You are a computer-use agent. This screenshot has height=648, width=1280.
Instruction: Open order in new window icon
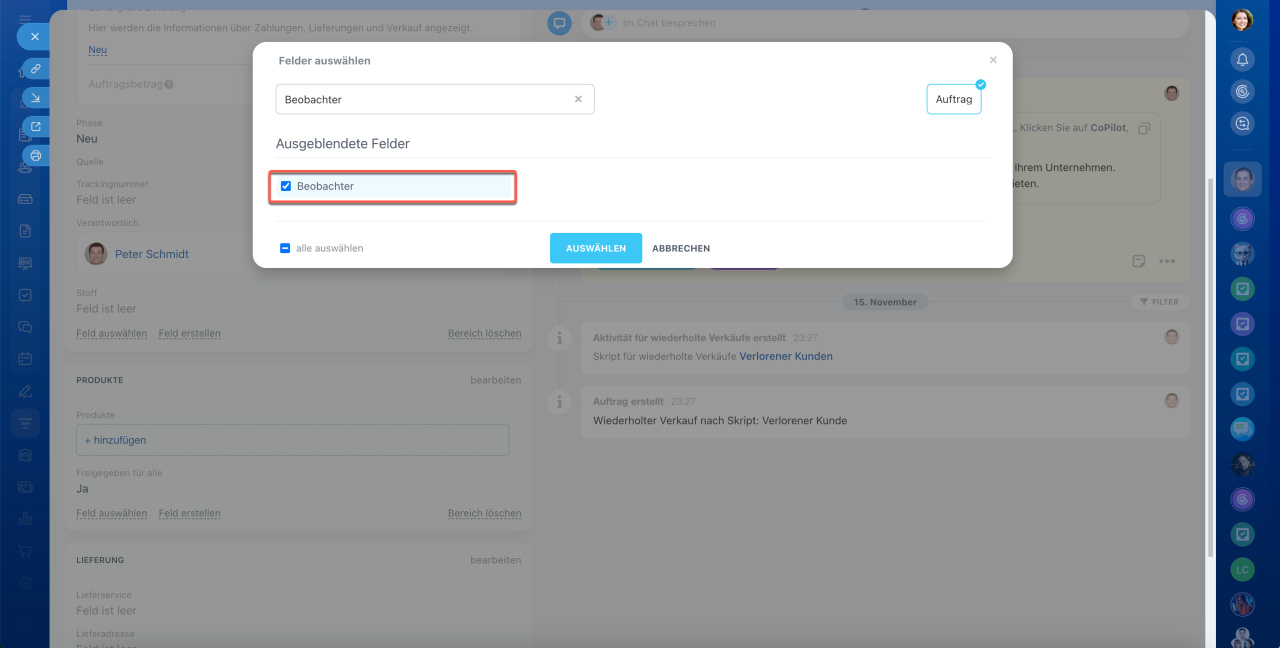pos(35,127)
